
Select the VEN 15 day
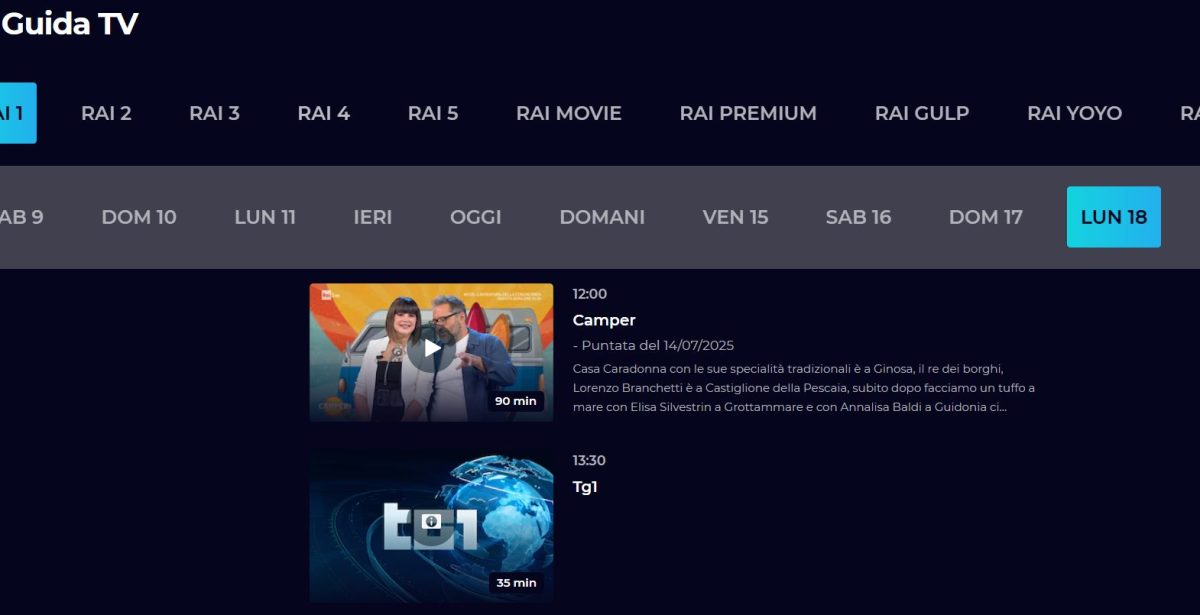click(735, 217)
